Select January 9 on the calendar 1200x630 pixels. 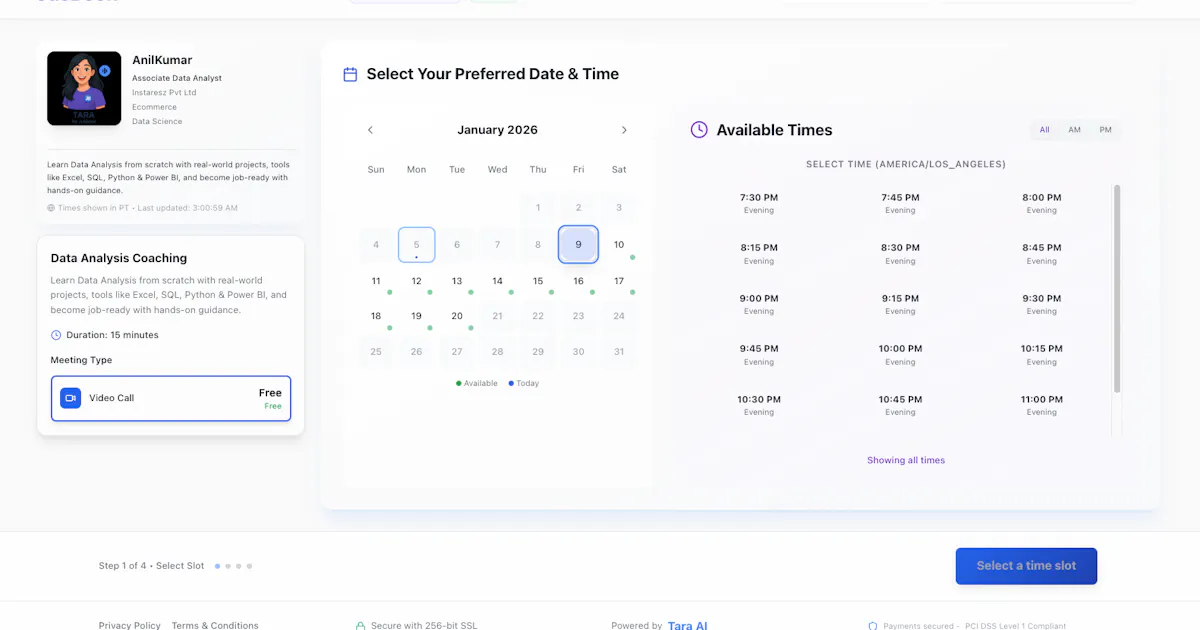tap(578, 244)
